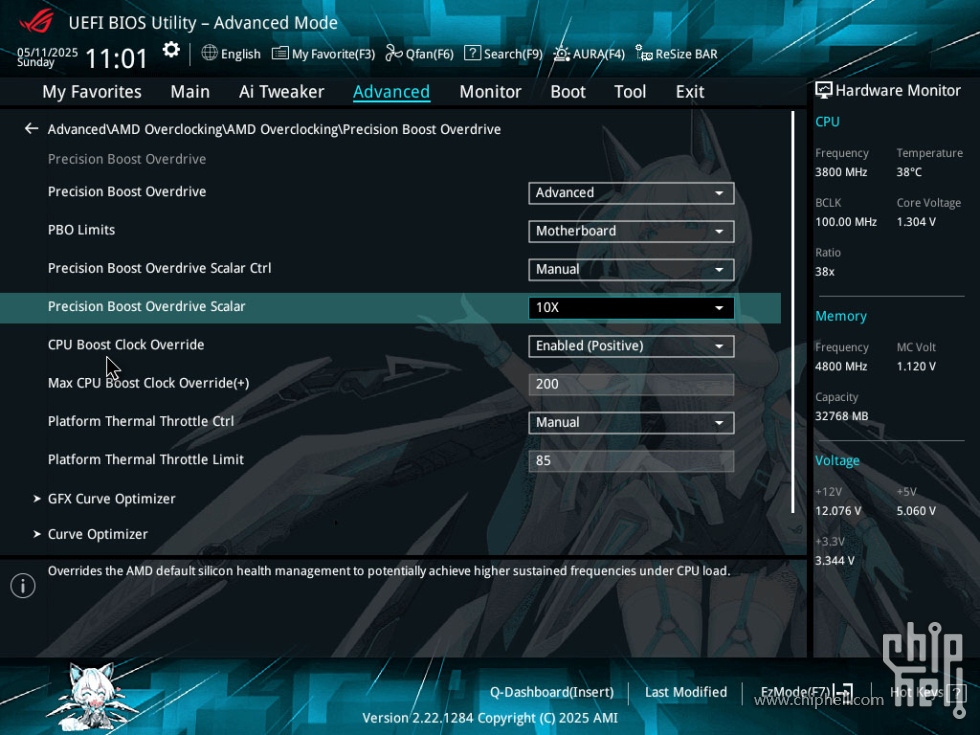Open PBO Limits dropdown showing Motherboard
Image resolution: width=980 pixels, height=735 pixels.
tap(631, 231)
